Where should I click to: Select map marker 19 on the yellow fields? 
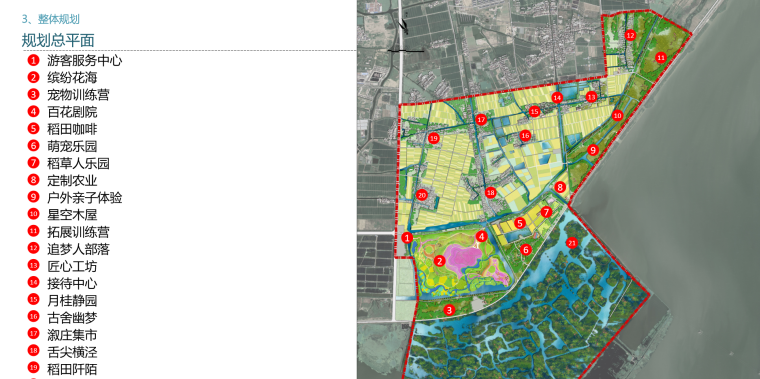[433, 139]
